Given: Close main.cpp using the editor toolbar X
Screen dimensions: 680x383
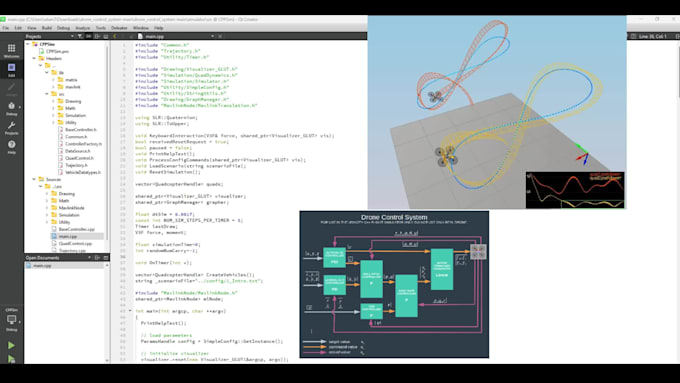Looking at the screenshot, I should (220, 36).
